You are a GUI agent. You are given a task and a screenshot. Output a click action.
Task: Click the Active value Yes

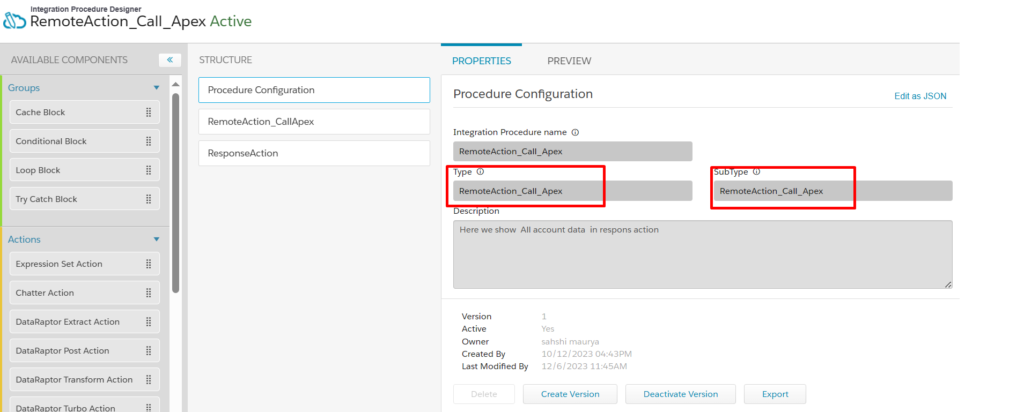tap(548, 329)
